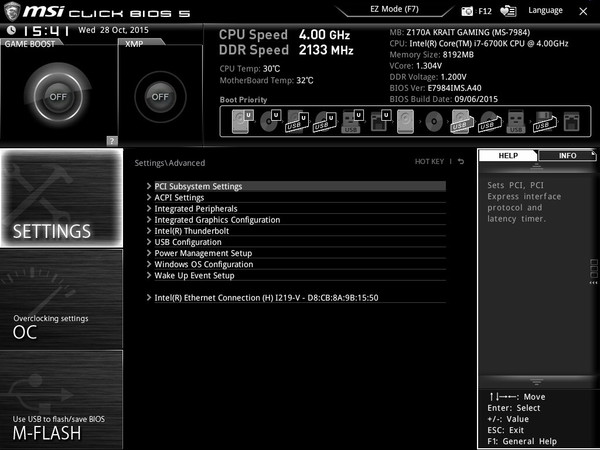
Task: Switch to the INFO tab
Action: tap(567, 155)
